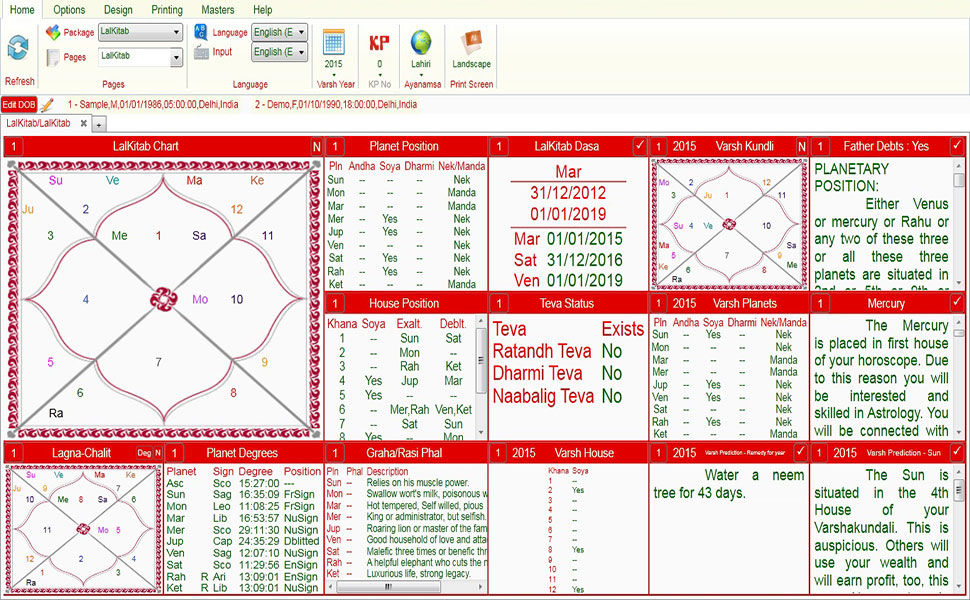Toggle the Mercury panel checkbox
Screen dimensions: 970x600
[957, 303]
